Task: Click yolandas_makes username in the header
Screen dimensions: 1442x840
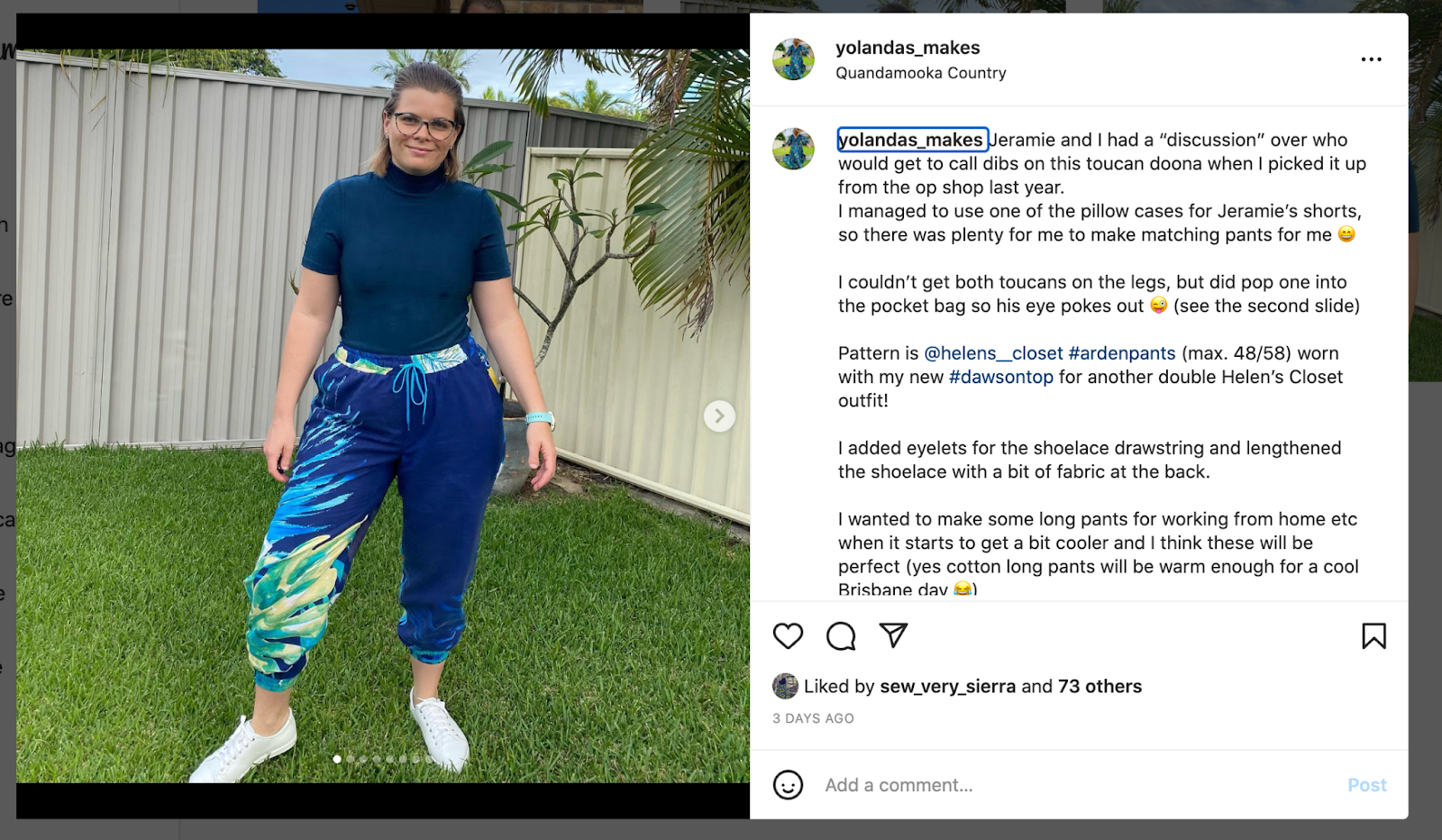Action: [x=908, y=48]
